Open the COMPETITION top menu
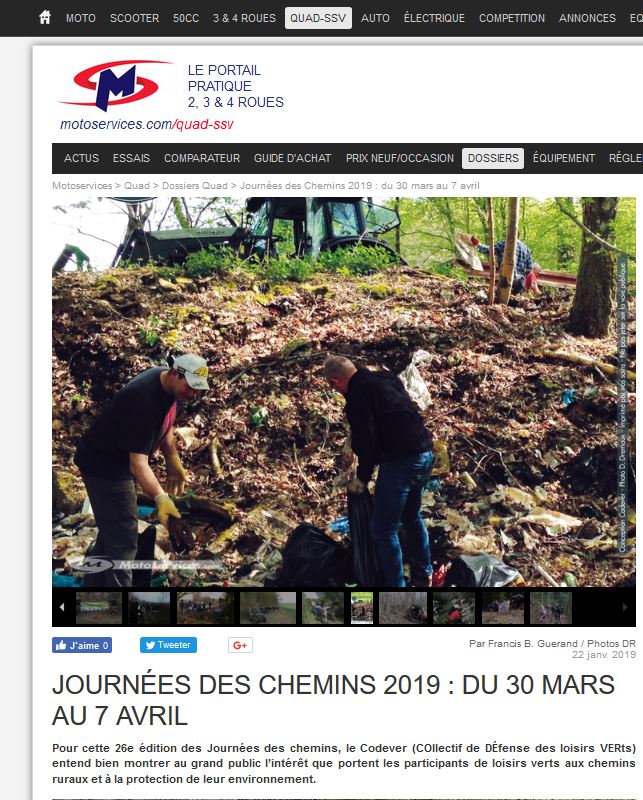Screen dimensions: 643x800 tap(511, 18)
